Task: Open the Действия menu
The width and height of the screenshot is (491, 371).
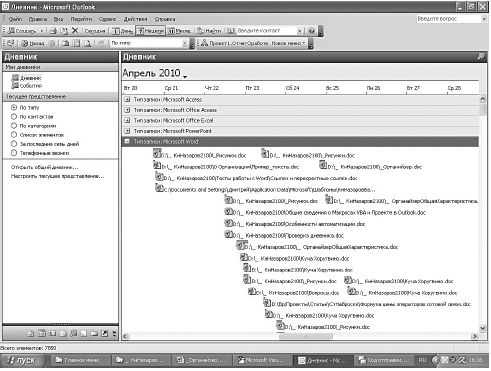Action: 135,19
